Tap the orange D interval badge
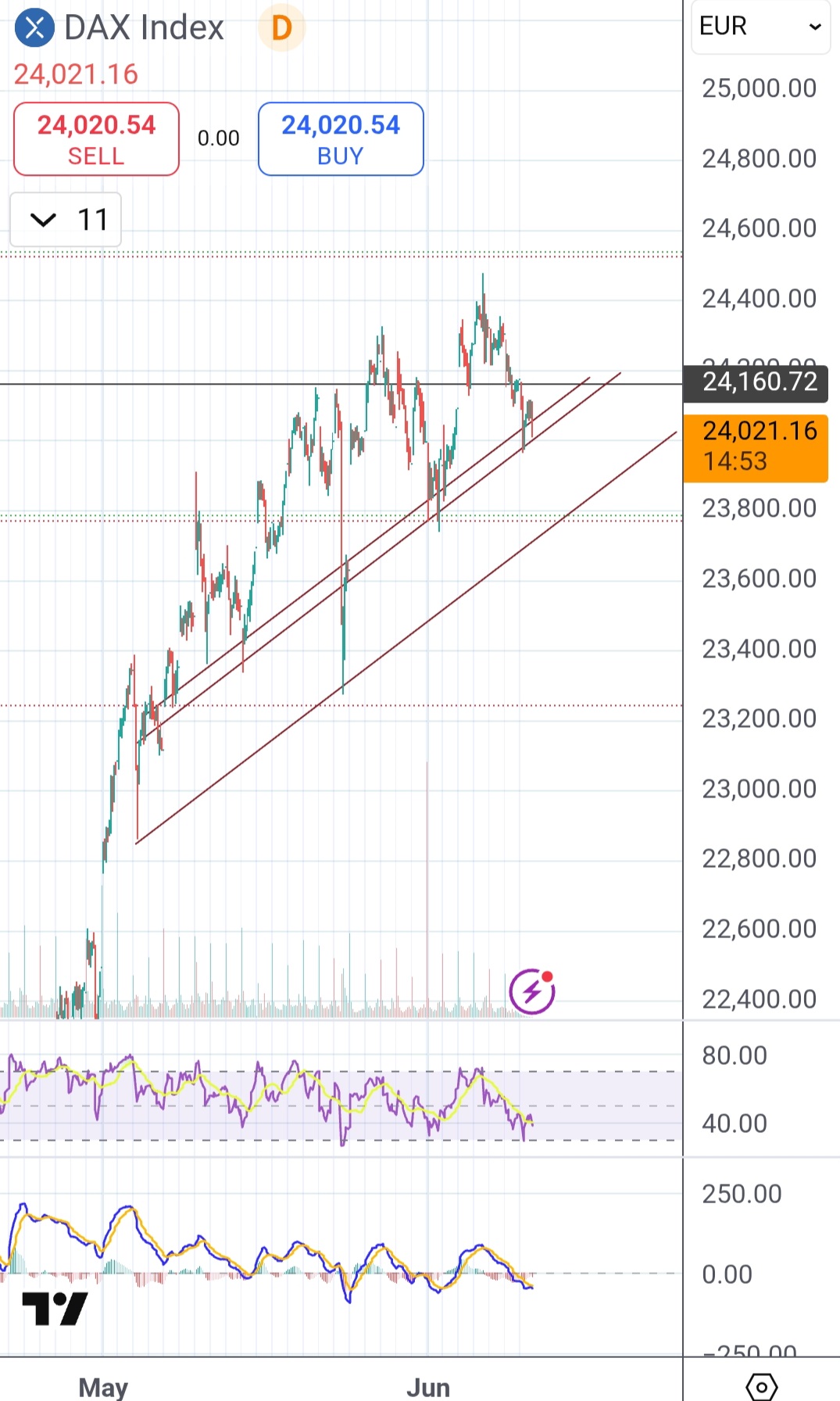This screenshot has width=840, height=1401. pyautogui.click(x=281, y=28)
